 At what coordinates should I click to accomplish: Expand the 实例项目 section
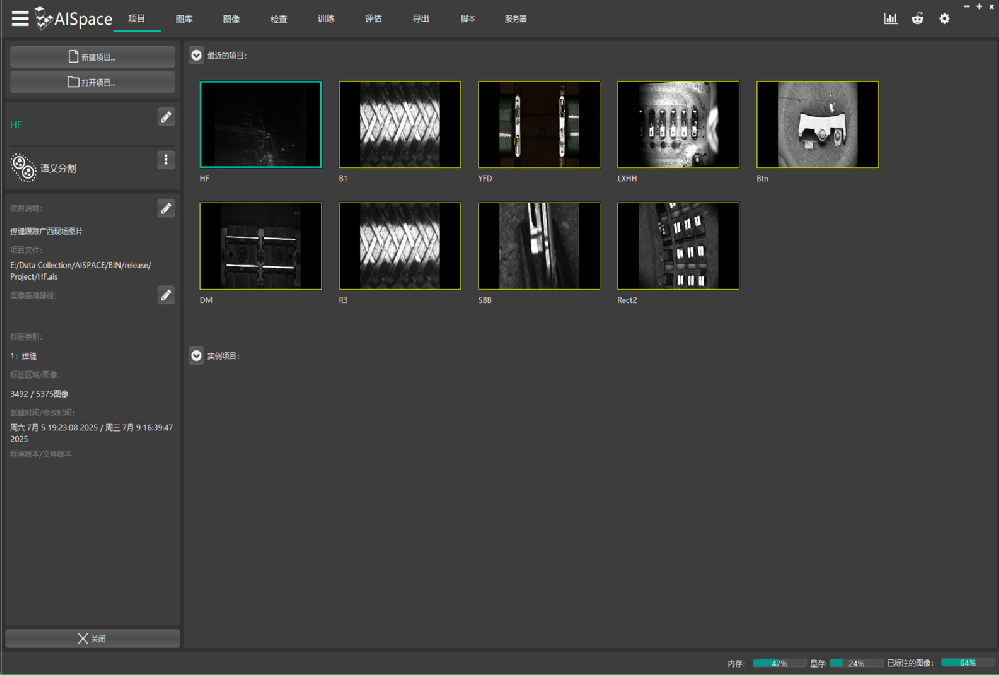click(x=197, y=356)
